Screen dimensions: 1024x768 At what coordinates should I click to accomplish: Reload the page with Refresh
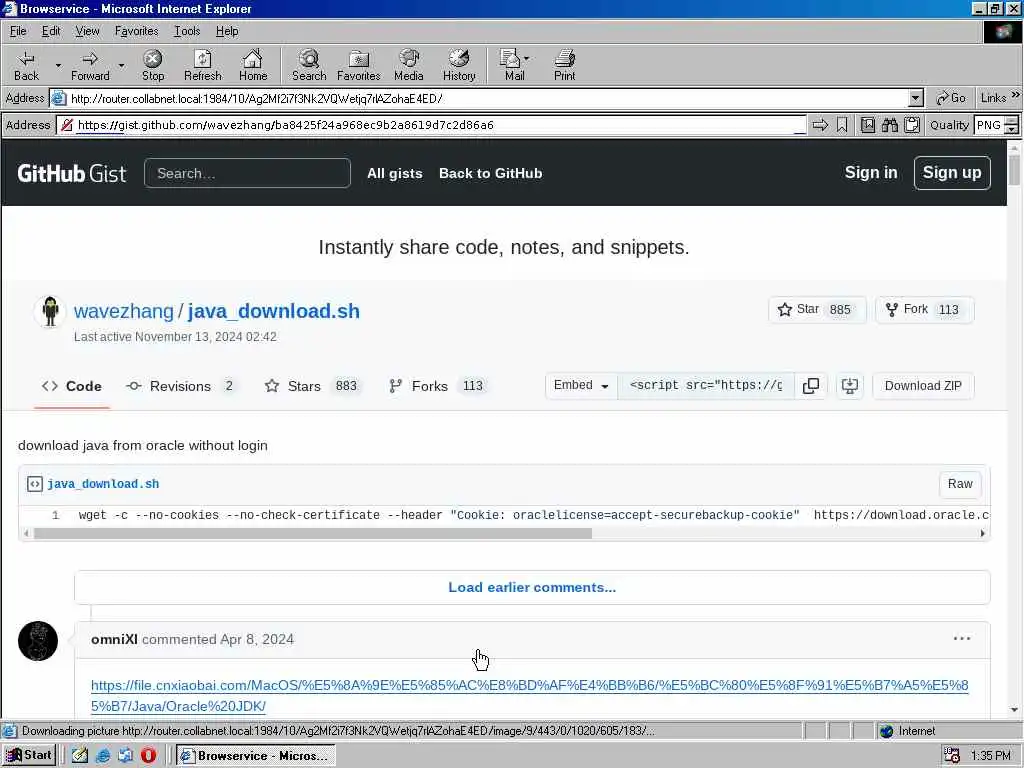(x=202, y=65)
